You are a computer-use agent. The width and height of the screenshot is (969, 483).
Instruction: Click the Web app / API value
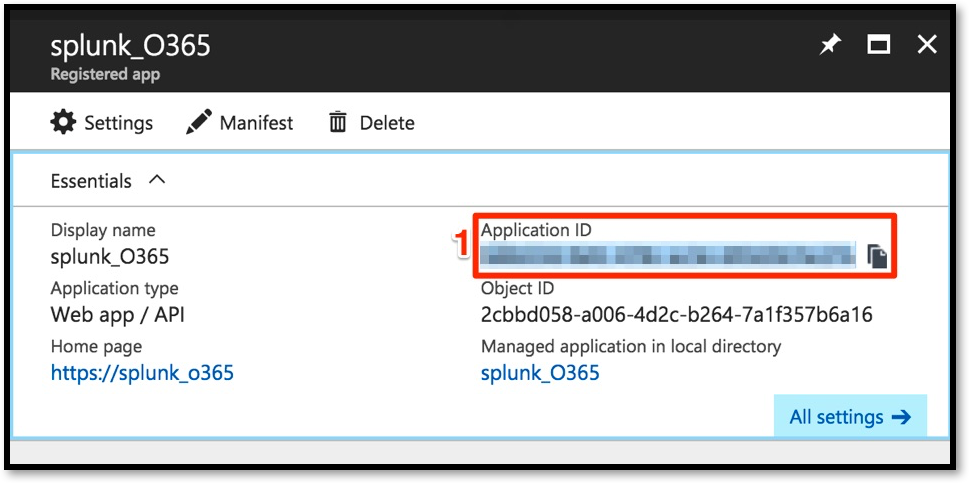(x=117, y=315)
